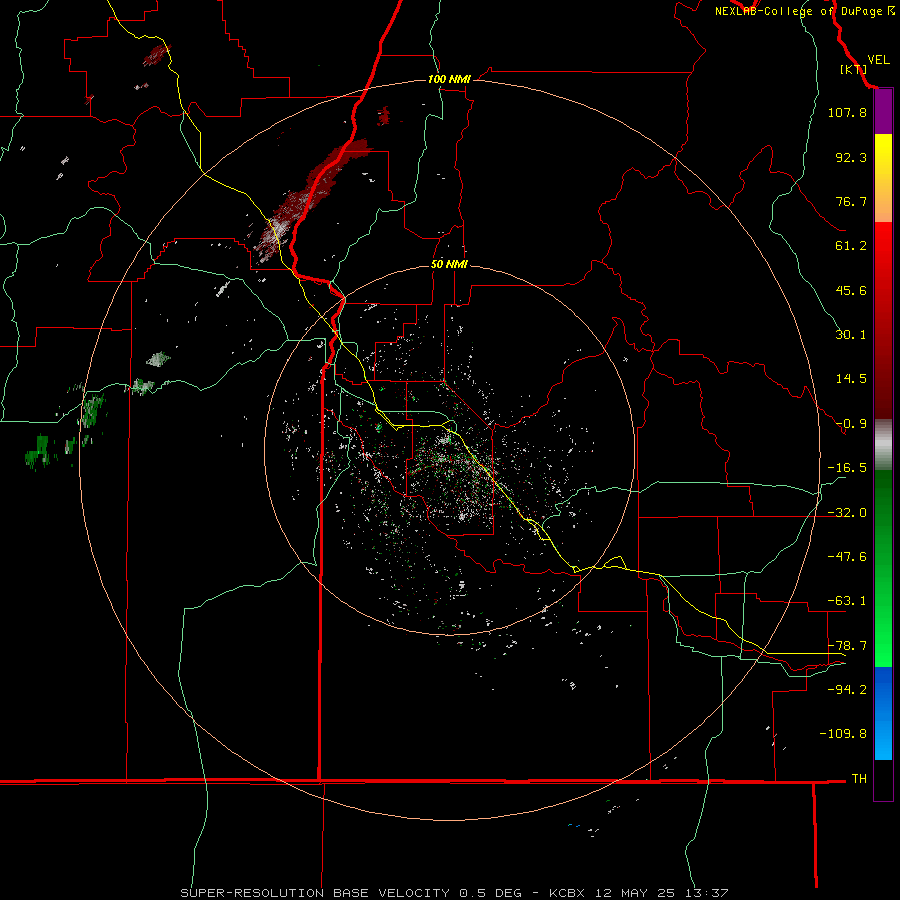
Task: Click the 30.1 velocity scale value
Action: pos(851,335)
